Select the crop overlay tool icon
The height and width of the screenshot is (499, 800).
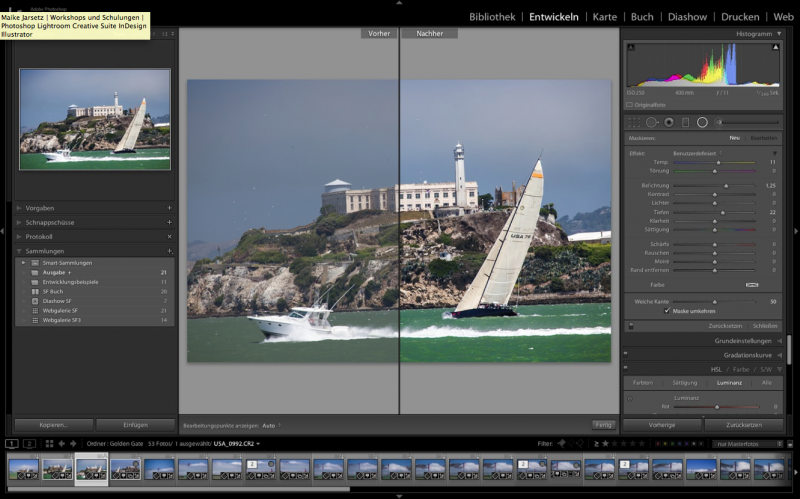(x=633, y=122)
